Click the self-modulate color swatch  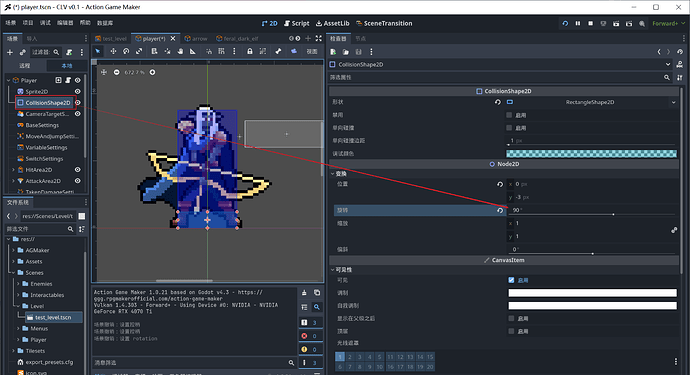(592, 305)
